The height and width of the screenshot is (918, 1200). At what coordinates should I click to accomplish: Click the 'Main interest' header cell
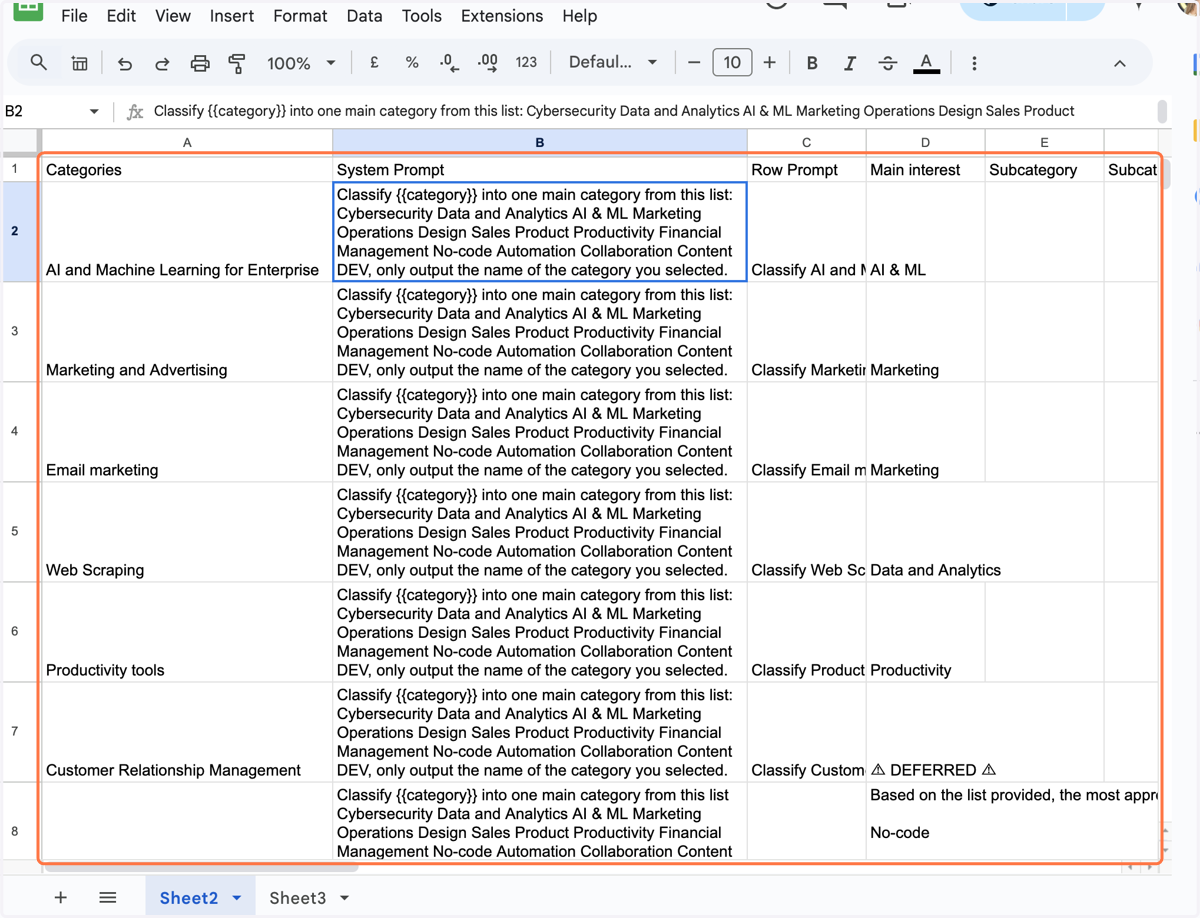click(925, 169)
